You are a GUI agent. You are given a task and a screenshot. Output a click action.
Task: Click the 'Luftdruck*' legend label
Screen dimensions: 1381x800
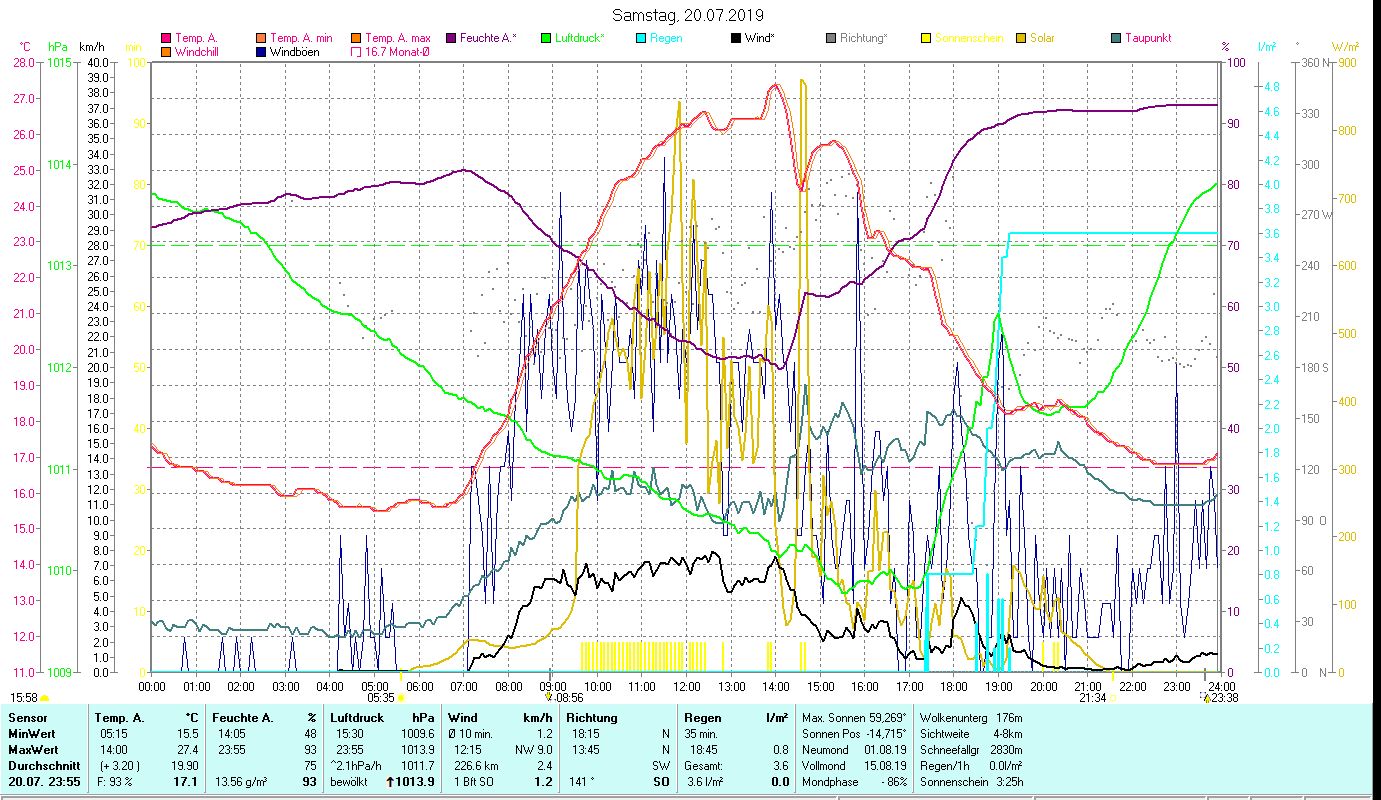(579, 38)
